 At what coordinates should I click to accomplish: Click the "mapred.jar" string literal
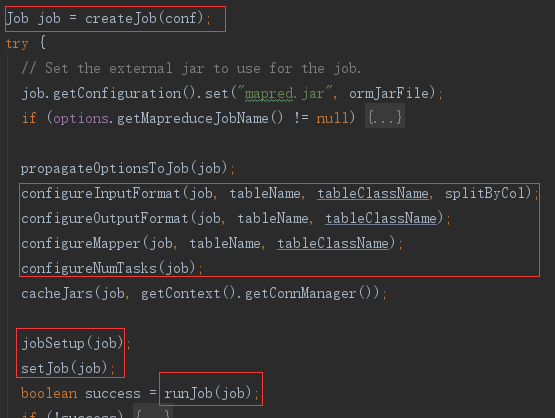pyautogui.click(x=286, y=93)
